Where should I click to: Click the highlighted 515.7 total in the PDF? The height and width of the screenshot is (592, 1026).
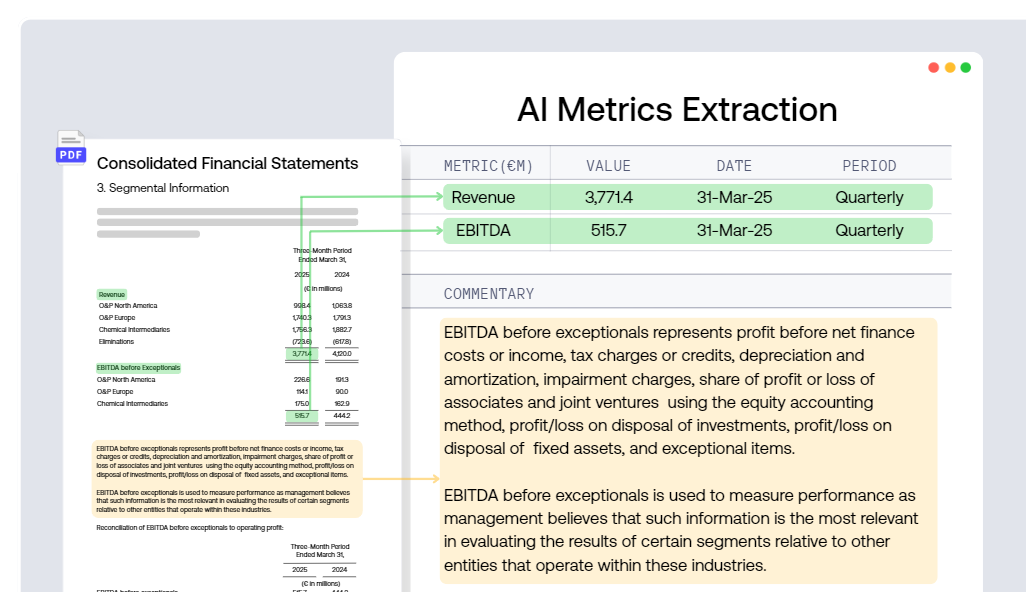(302, 416)
